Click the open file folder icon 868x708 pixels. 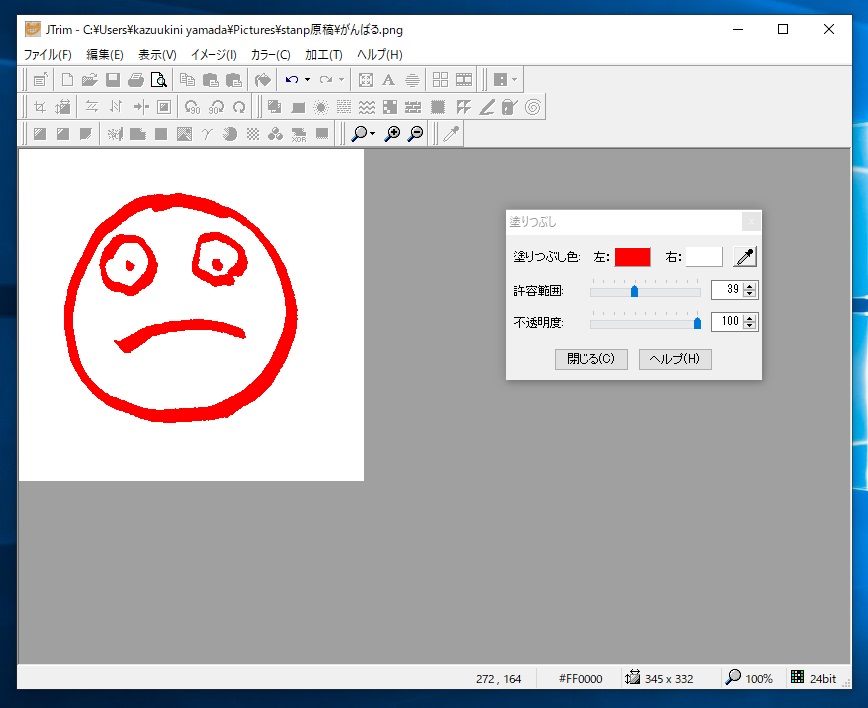click(x=90, y=80)
